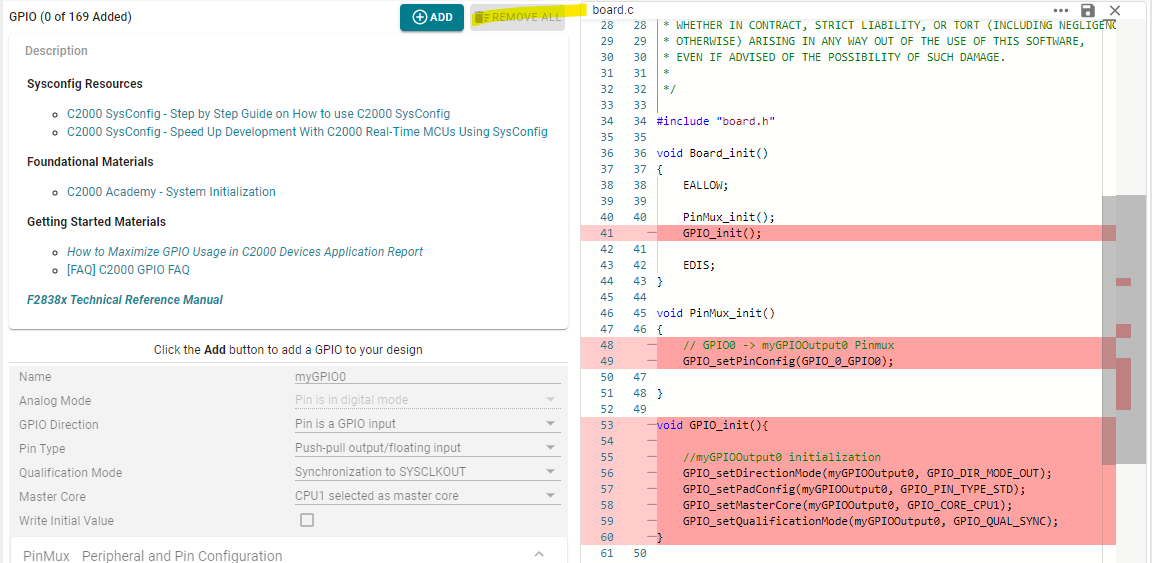Open the Analog Mode dropdown

pyautogui.click(x=428, y=401)
